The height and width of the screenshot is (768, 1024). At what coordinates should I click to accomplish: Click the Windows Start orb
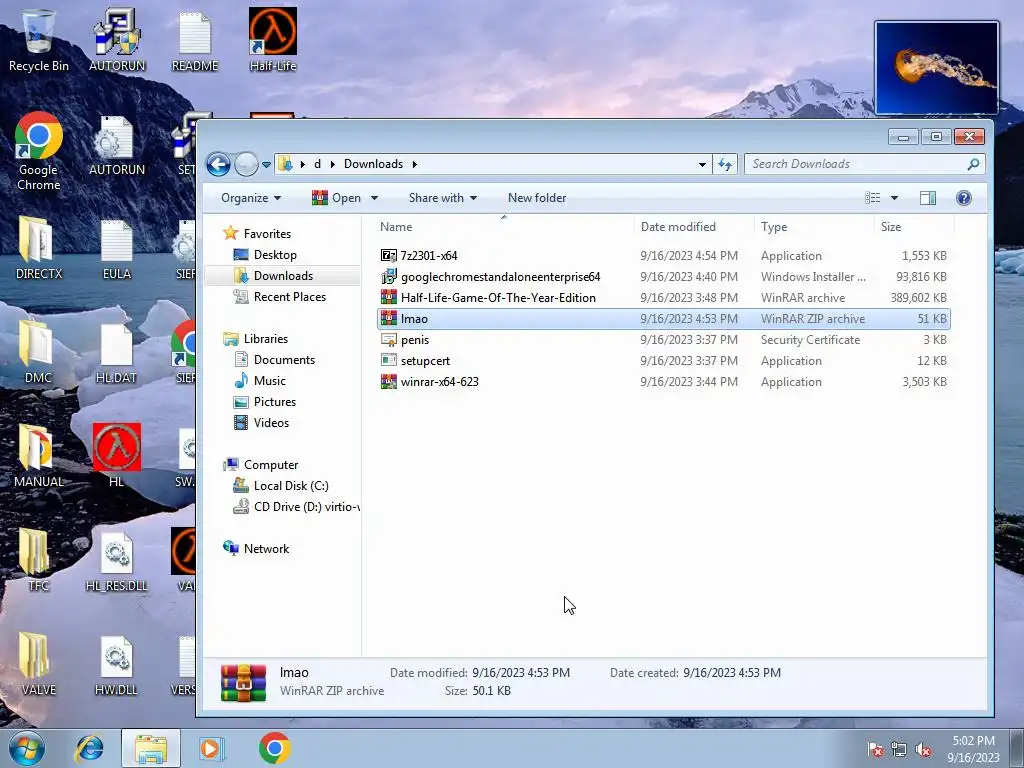tap(27, 748)
